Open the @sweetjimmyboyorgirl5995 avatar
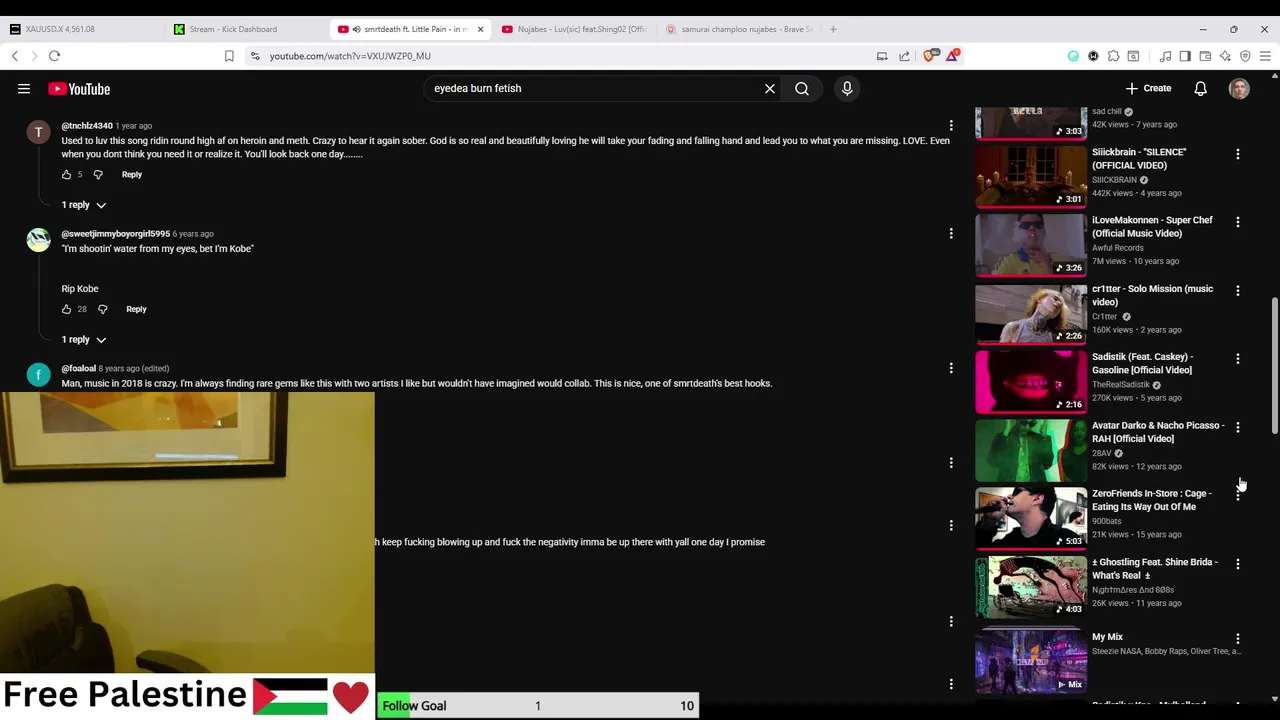 [38, 240]
